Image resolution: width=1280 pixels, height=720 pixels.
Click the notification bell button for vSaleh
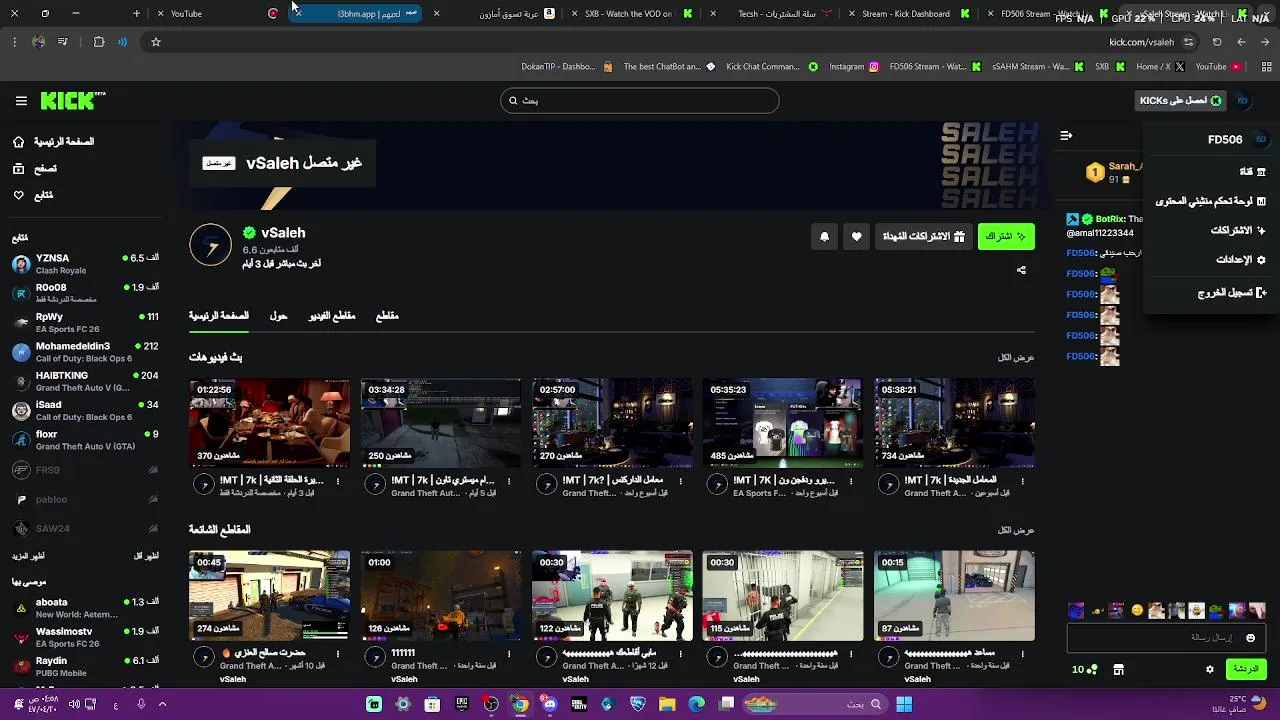(x=824, y=236)
